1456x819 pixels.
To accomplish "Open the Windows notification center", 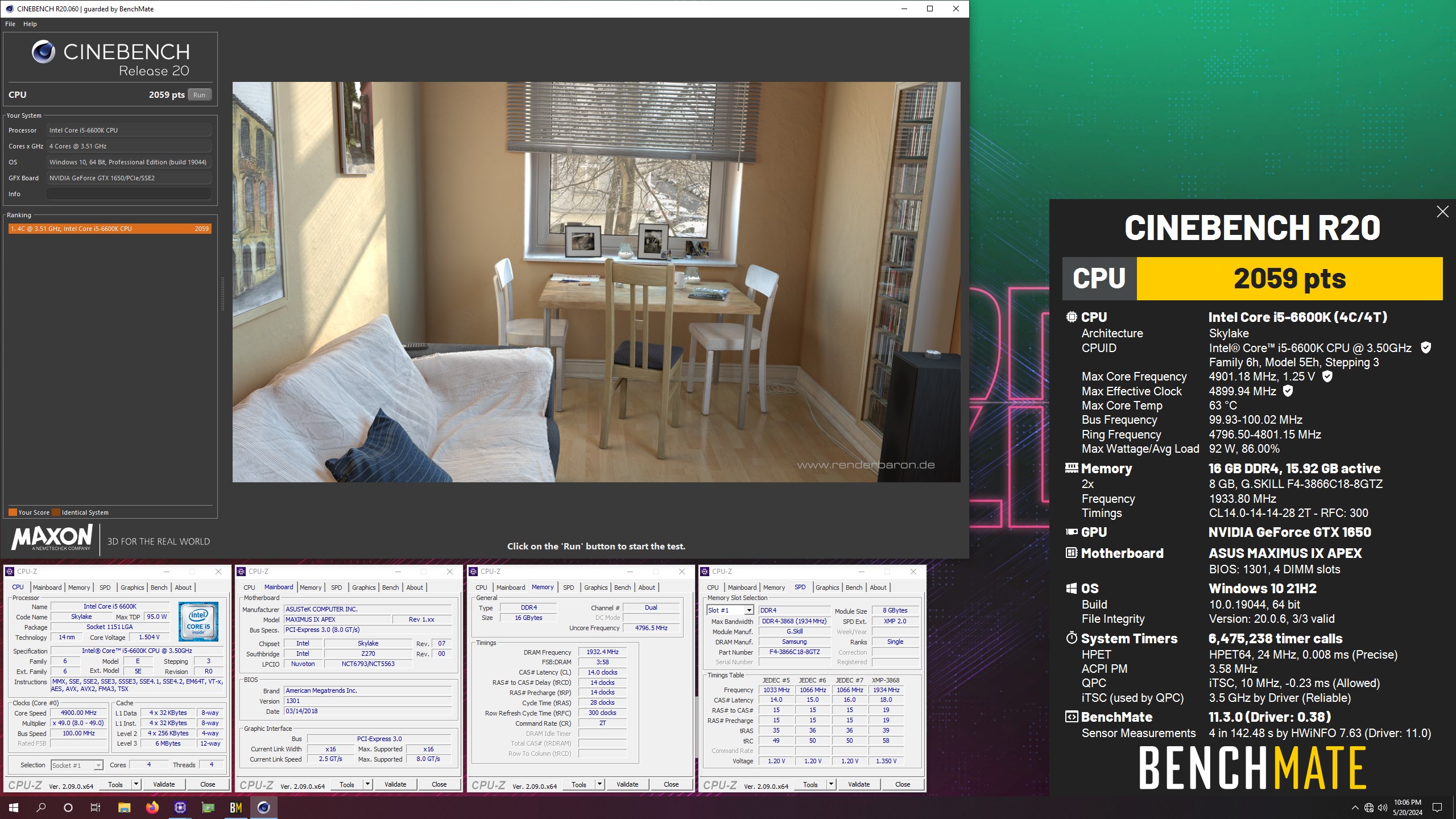I will tap(1437, 807).
